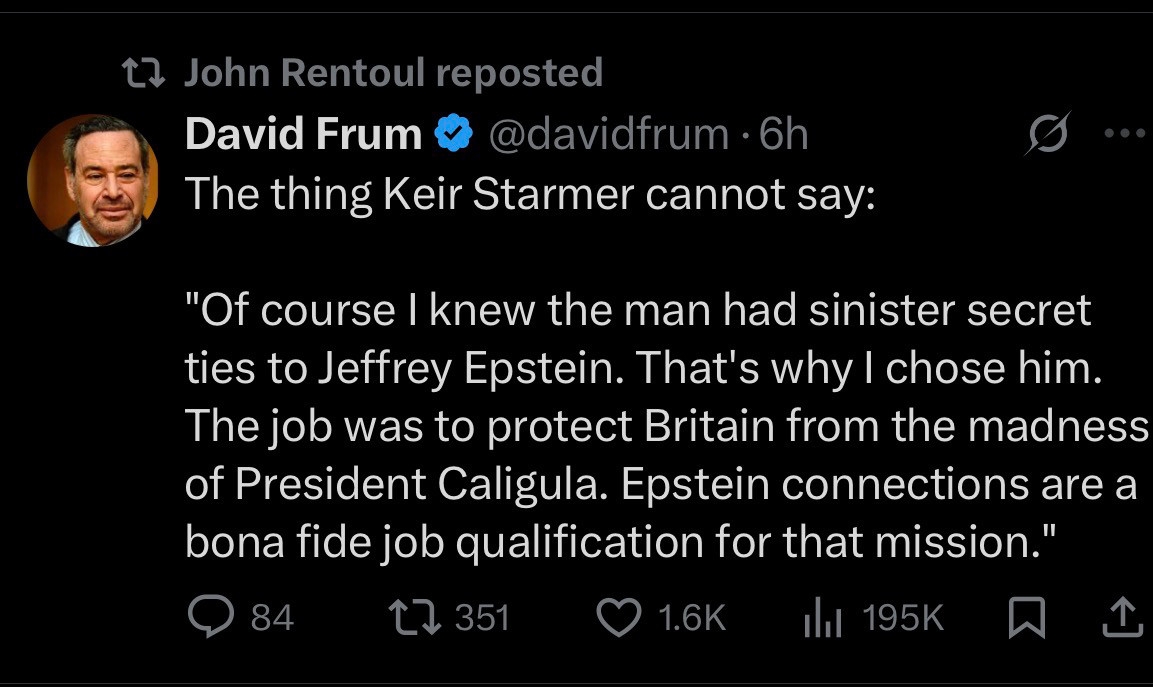Click the 84 replies count
Image resolution: width=1153 pixels, height=687 pixels.
[x=271, y=618]
